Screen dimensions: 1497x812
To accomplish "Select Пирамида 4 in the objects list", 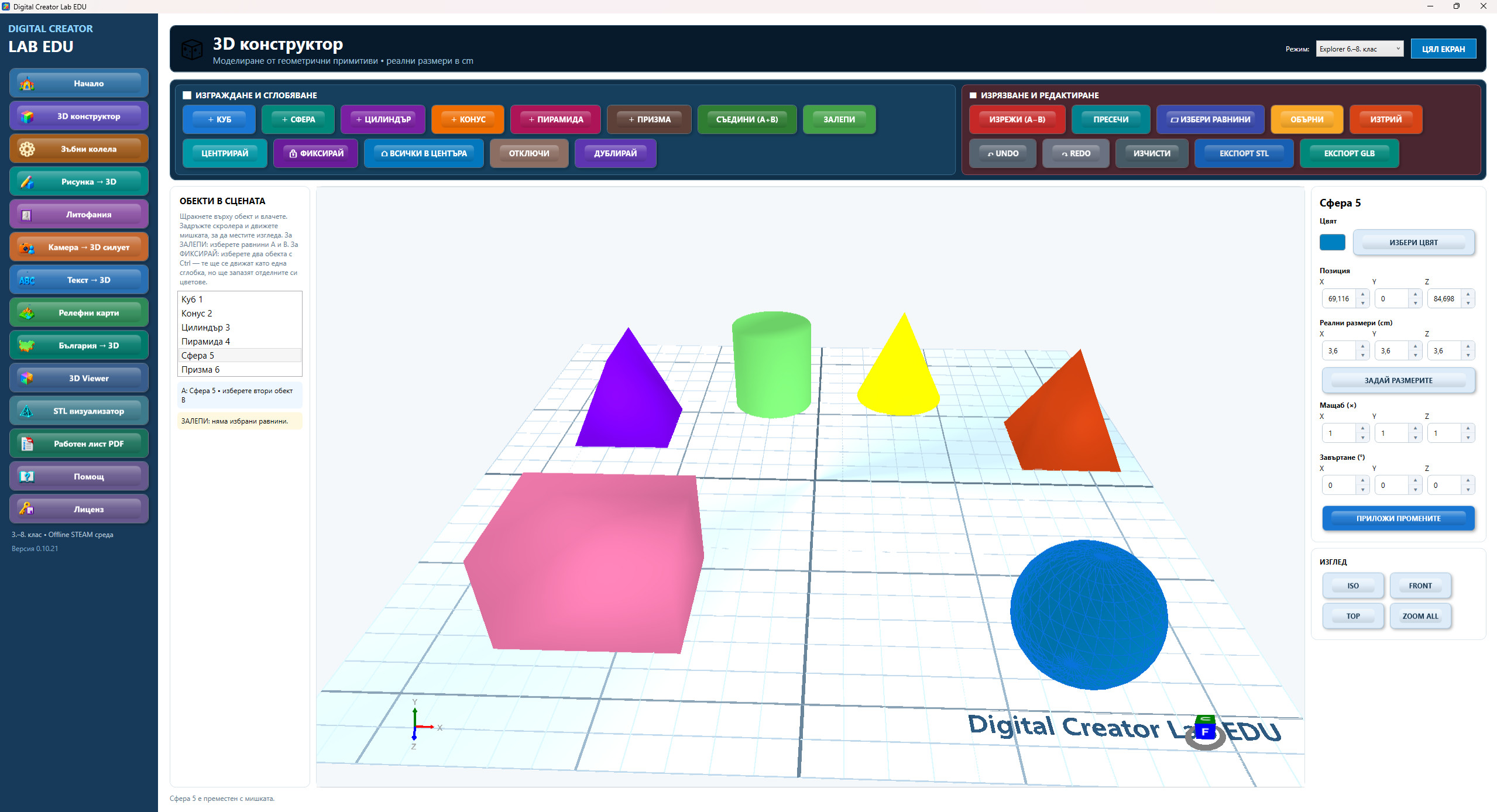I will pos(240,341).
